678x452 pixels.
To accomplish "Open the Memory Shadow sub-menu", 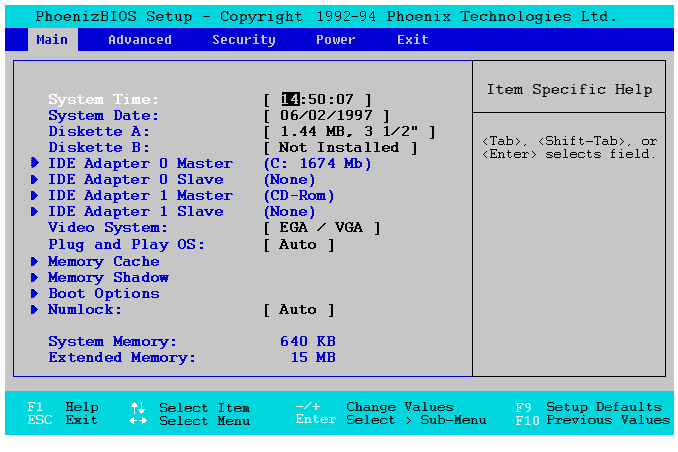I will 108,278.
